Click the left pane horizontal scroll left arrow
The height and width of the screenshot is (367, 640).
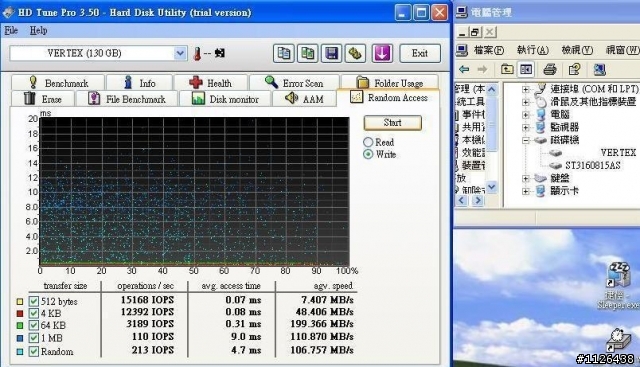(462, 200)
